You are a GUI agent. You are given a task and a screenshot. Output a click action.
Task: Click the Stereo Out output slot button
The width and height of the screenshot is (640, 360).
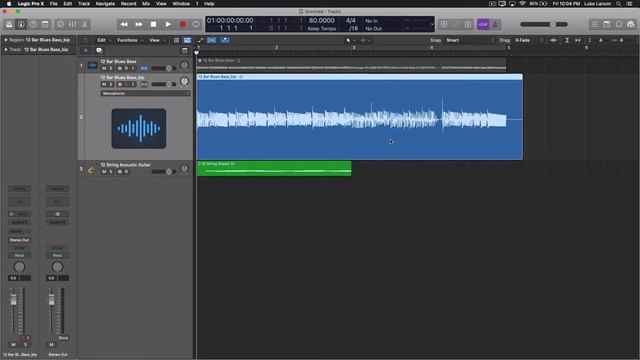pos(19,240)
